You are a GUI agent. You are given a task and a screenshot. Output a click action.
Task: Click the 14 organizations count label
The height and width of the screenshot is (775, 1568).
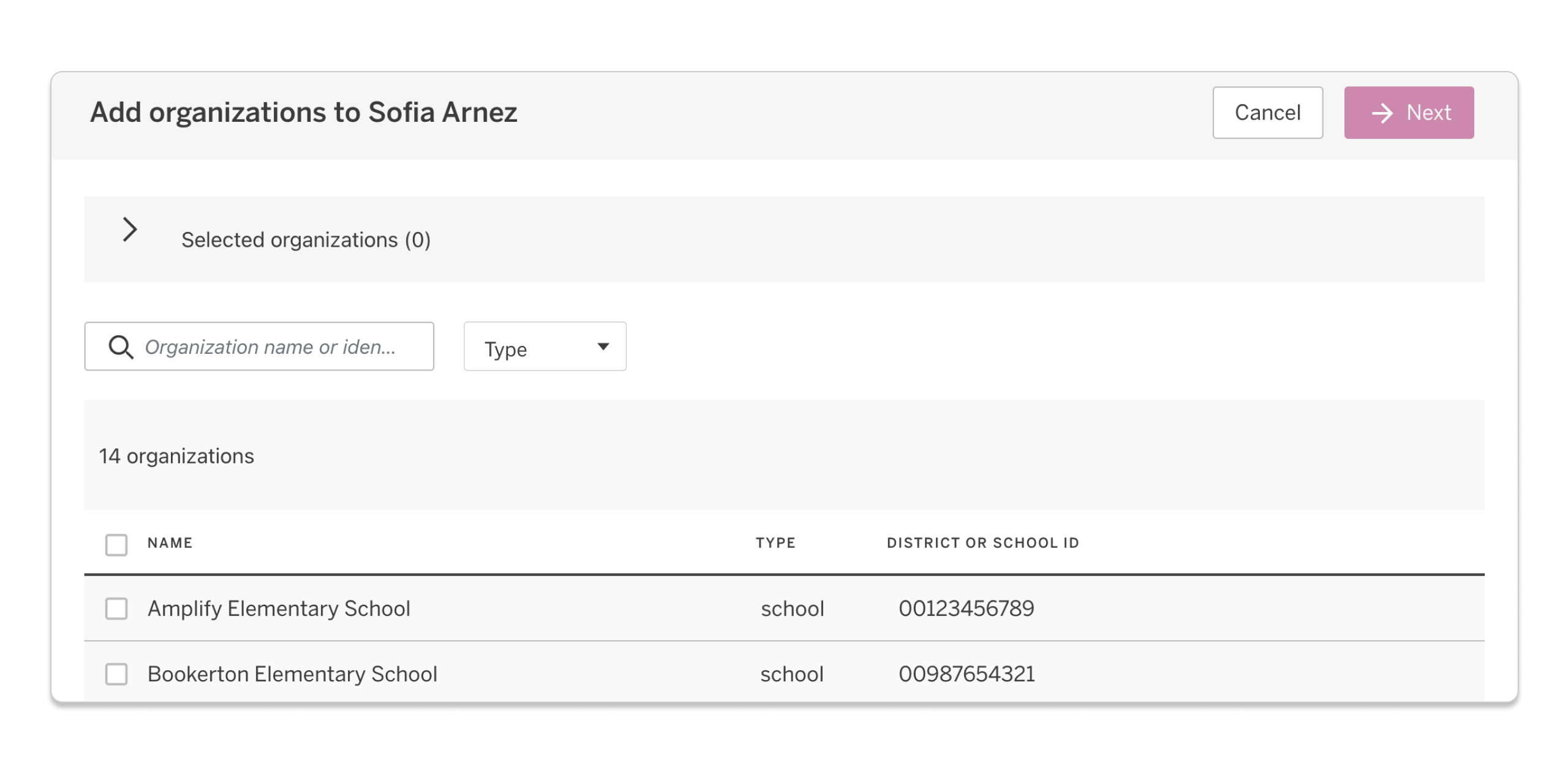(176, 456)
